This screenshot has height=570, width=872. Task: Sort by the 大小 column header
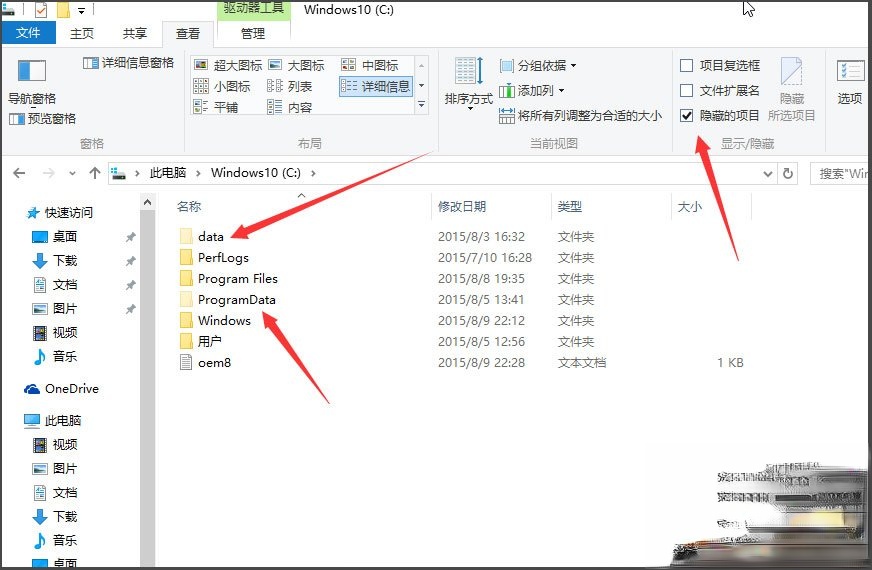(x=690, y=206)
